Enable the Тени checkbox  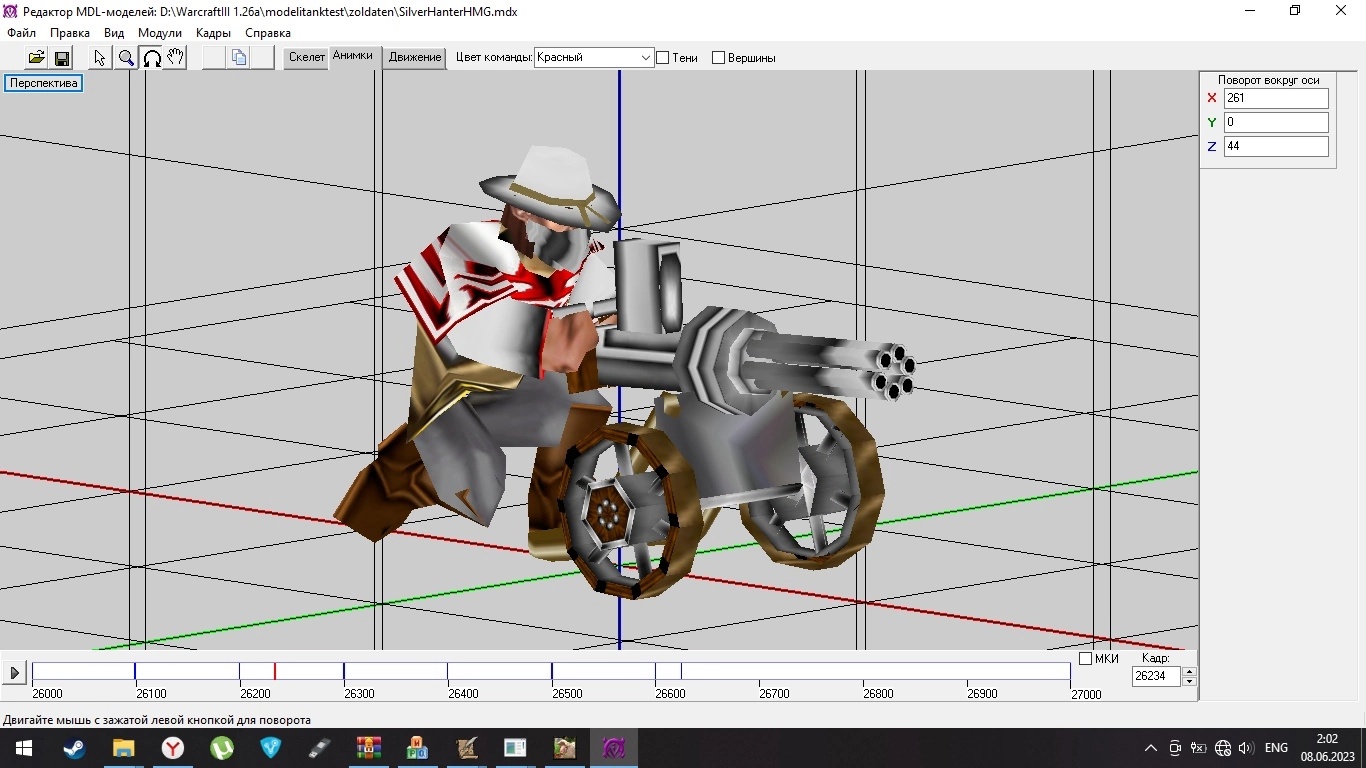coord(662,58)
